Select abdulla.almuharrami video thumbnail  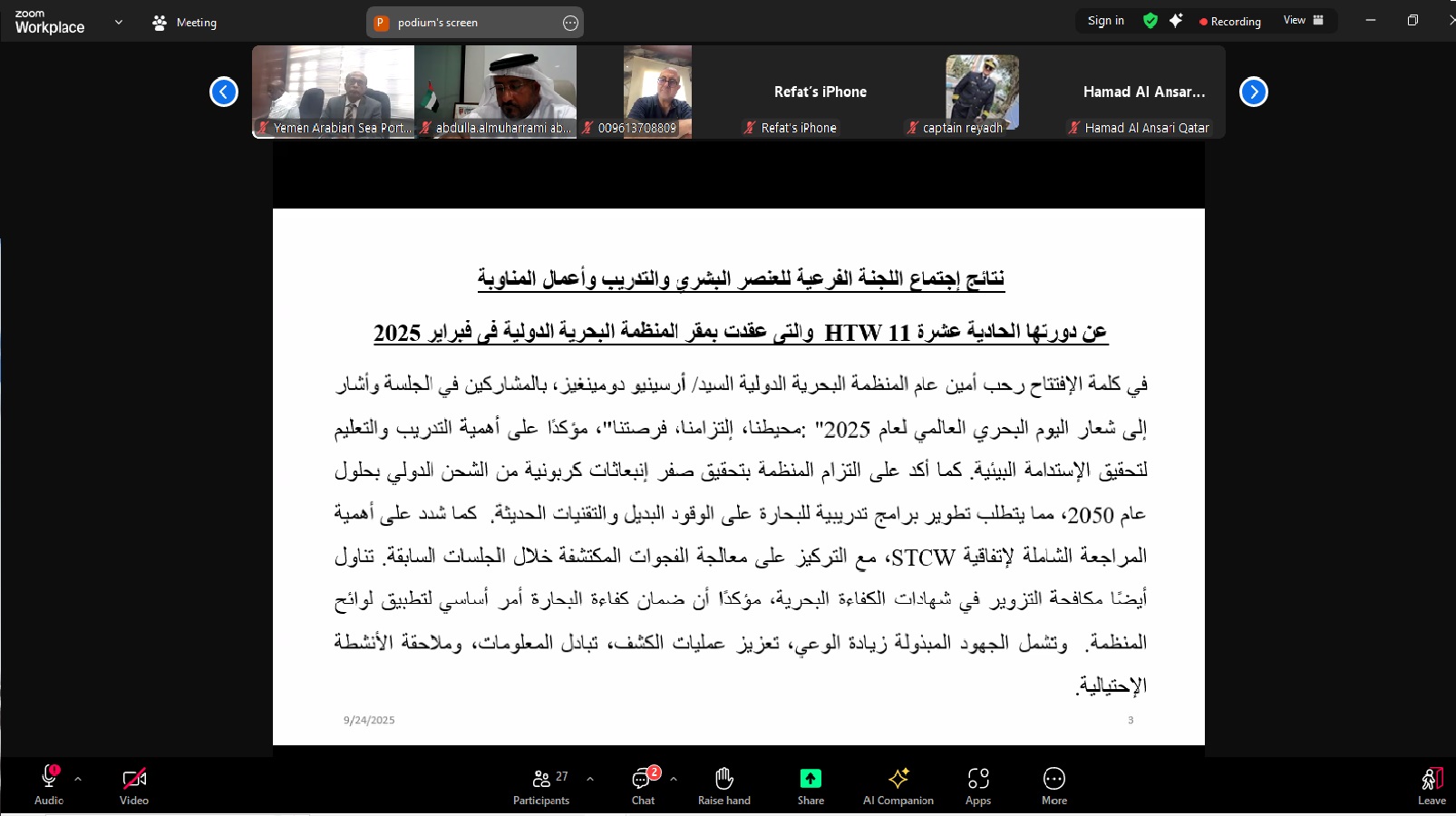click(x=496, y=92)
